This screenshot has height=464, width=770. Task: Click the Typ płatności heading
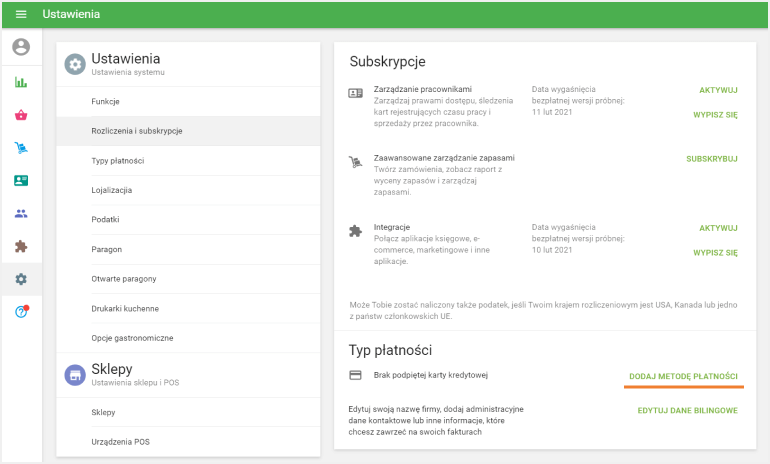pos(390,350)
